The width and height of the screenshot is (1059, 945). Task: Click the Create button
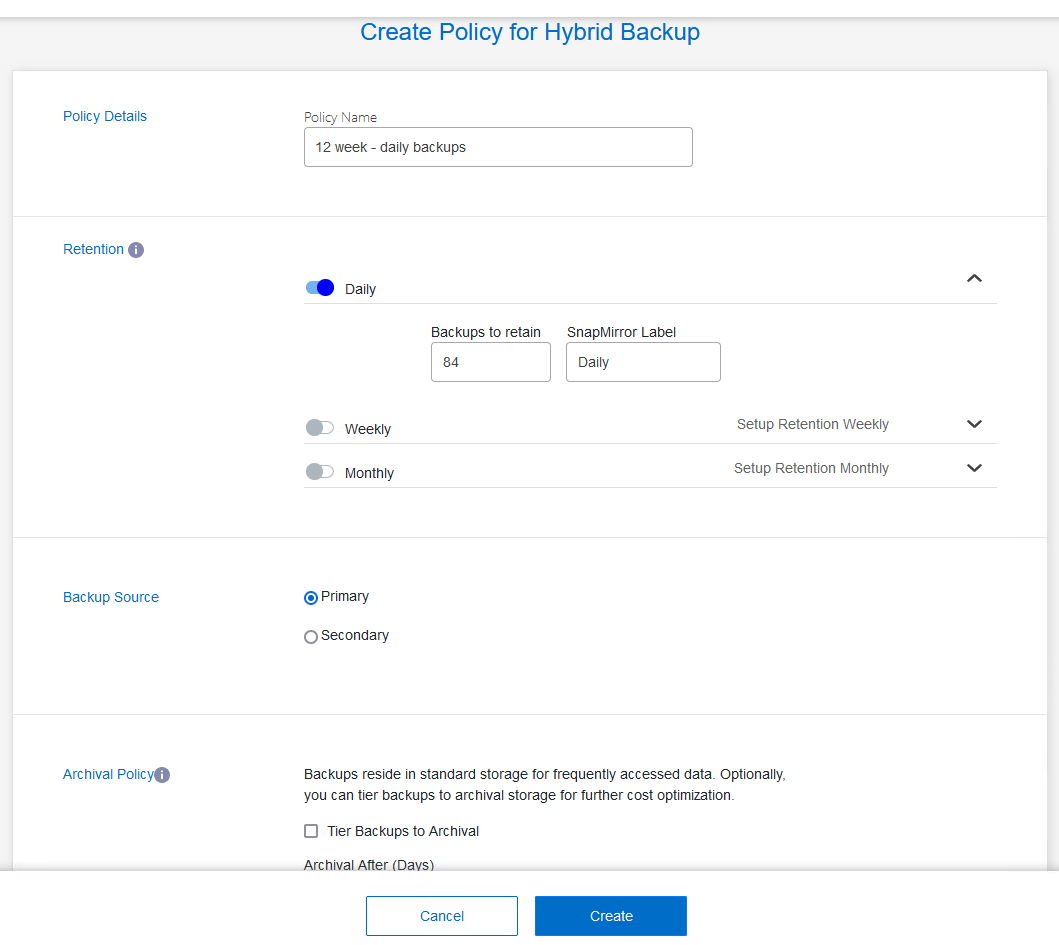611,916
